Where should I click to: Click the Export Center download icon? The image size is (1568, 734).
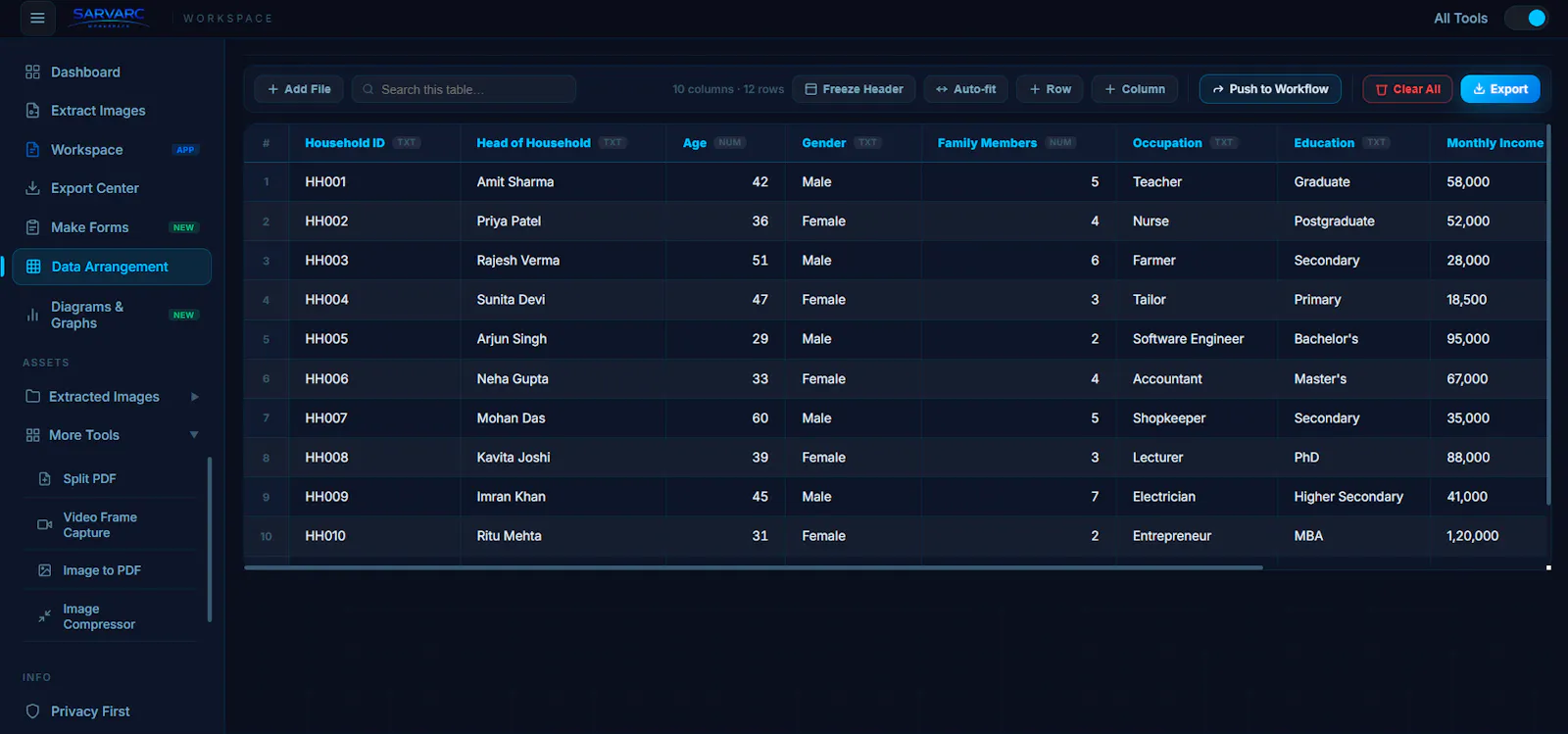pyautogui.click(x=32, y=188)
